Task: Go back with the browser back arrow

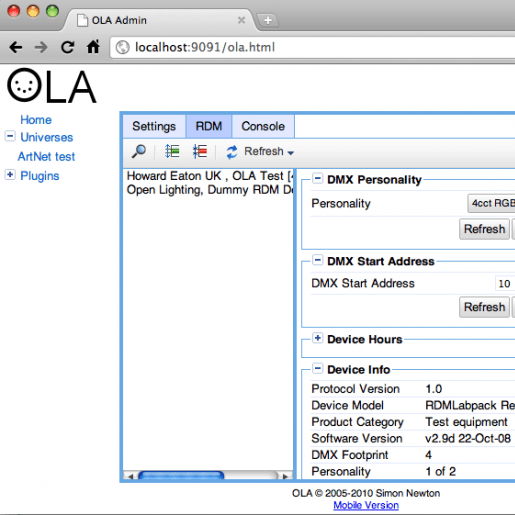Action: pos(15,47)
